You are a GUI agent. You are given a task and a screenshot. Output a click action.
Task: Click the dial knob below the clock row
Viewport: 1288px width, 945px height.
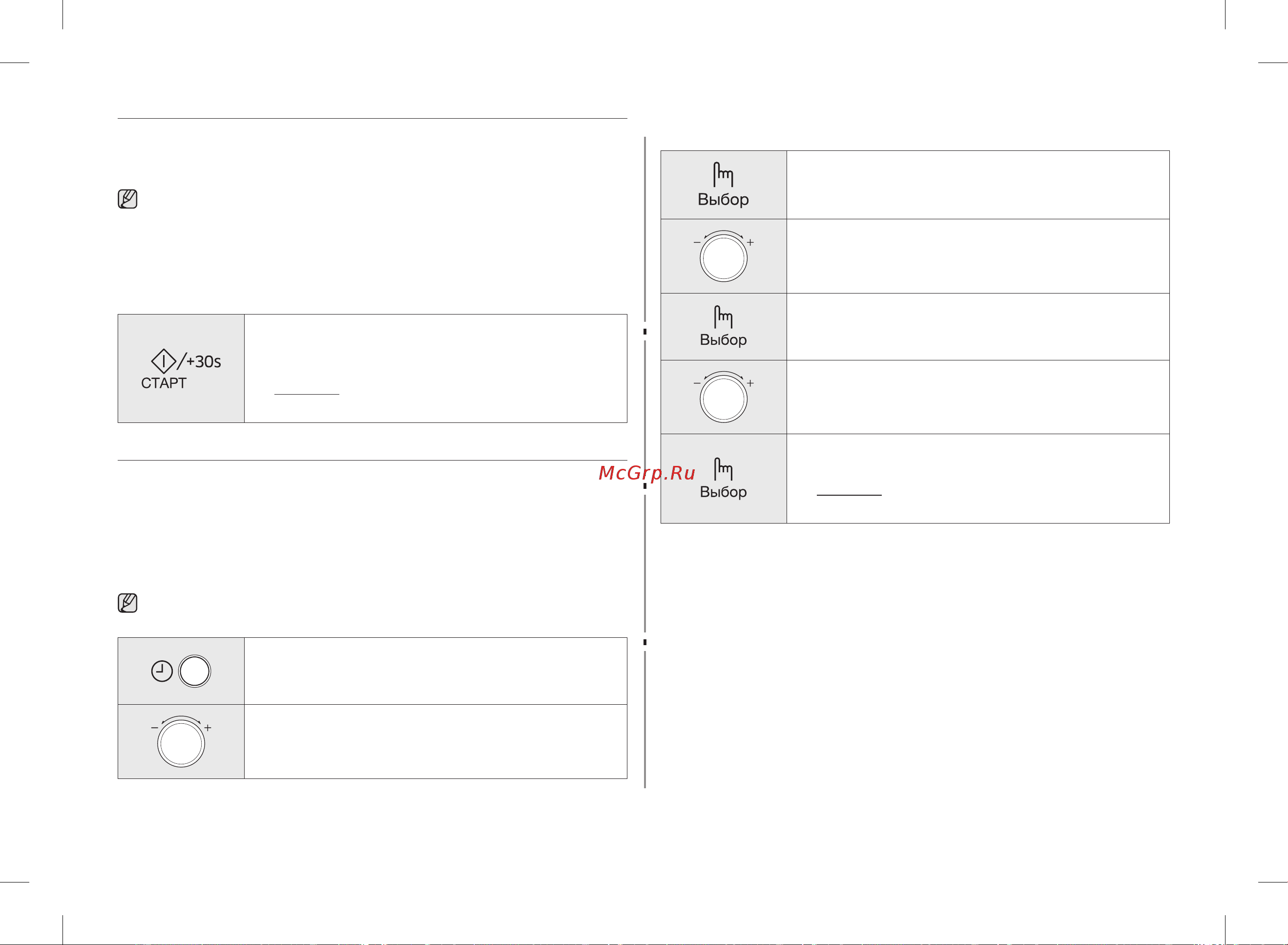[181, 744]
